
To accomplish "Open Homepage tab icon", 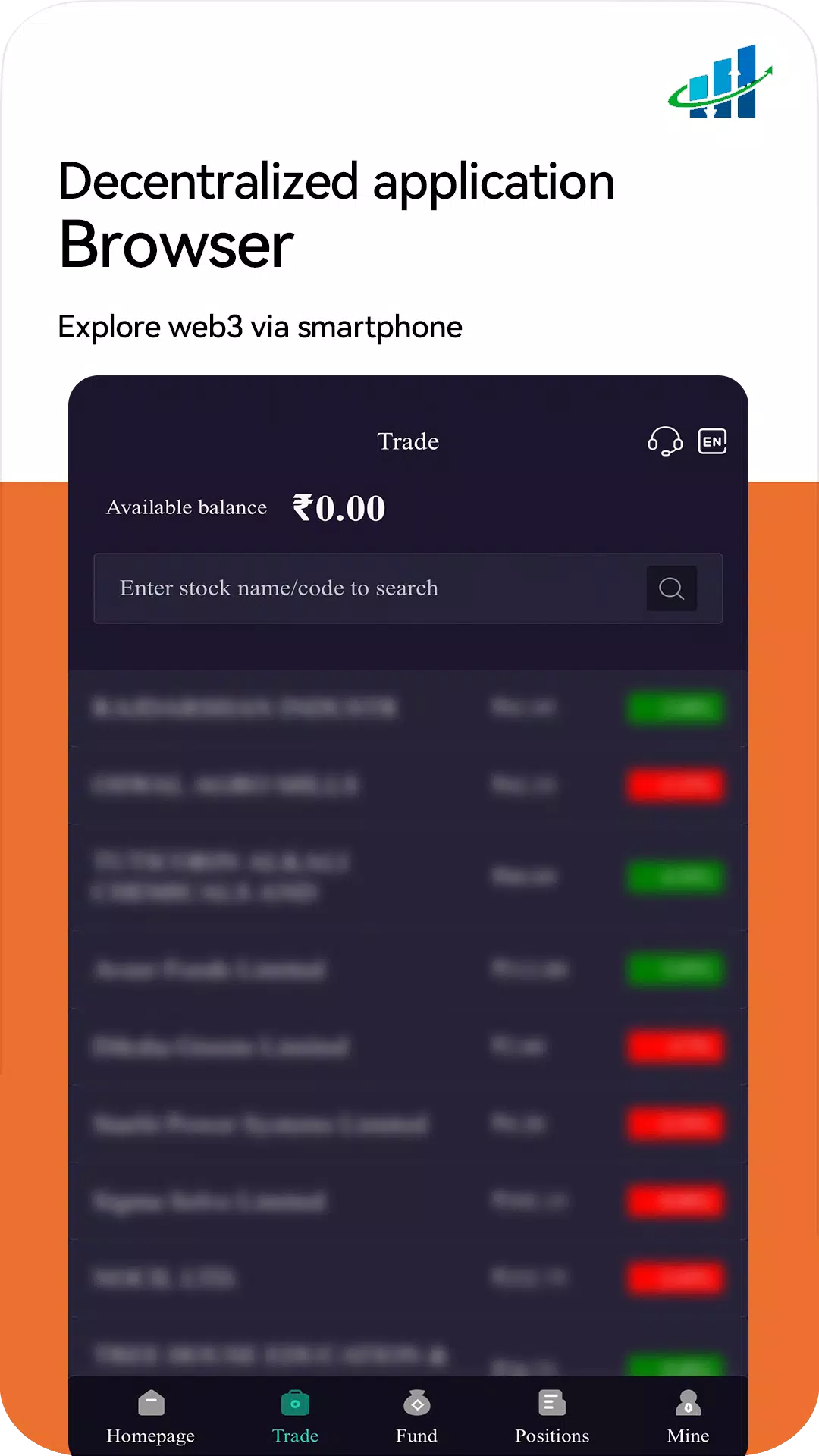I will pyautogui.click(x=151, y=1403).
